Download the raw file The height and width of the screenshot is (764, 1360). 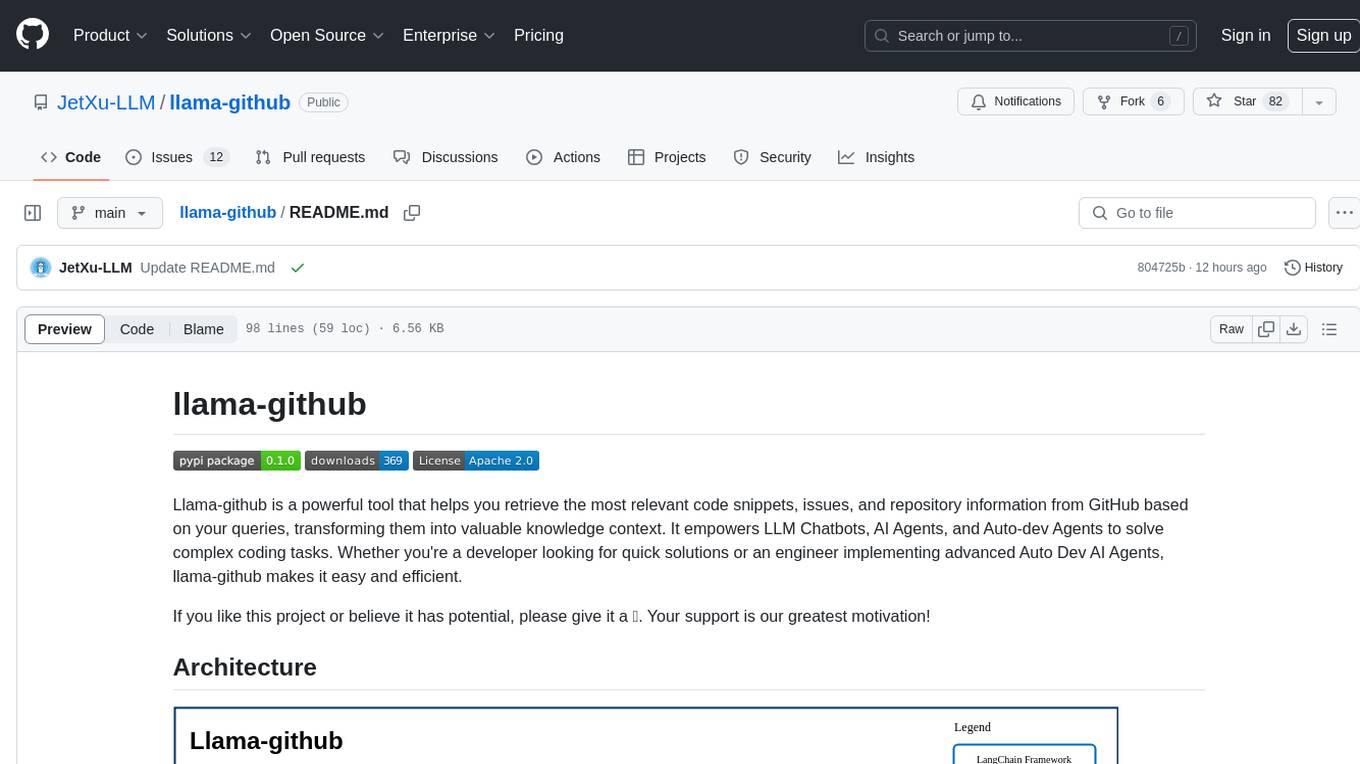coord(1293,329)
